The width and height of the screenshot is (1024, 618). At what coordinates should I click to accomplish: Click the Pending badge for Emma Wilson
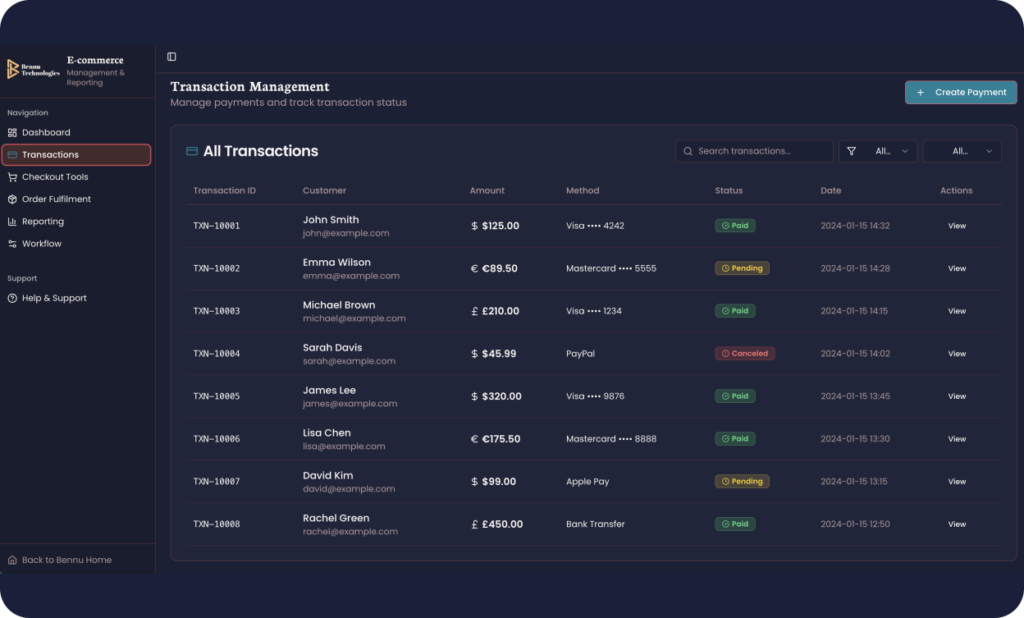point(742,268)
